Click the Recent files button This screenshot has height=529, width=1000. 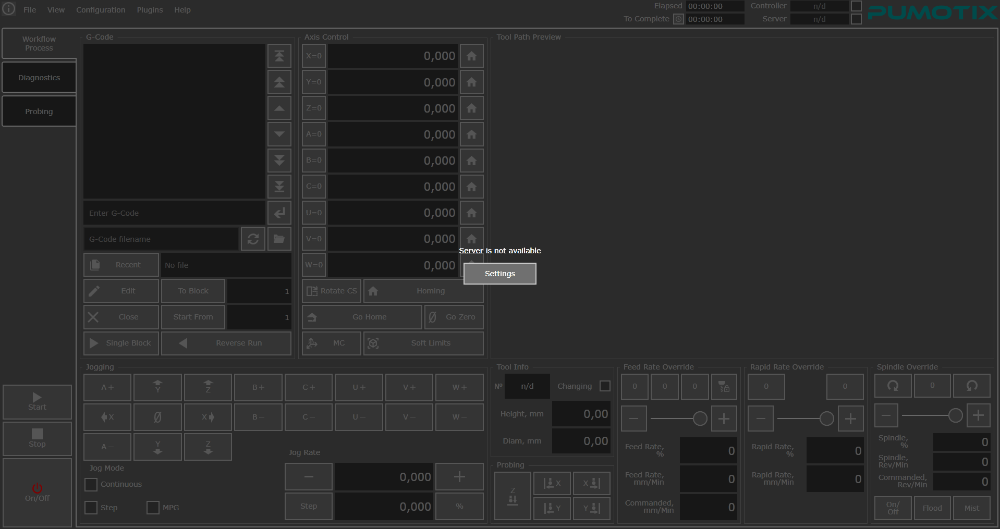pyautogui.click(x=121, y=265)
